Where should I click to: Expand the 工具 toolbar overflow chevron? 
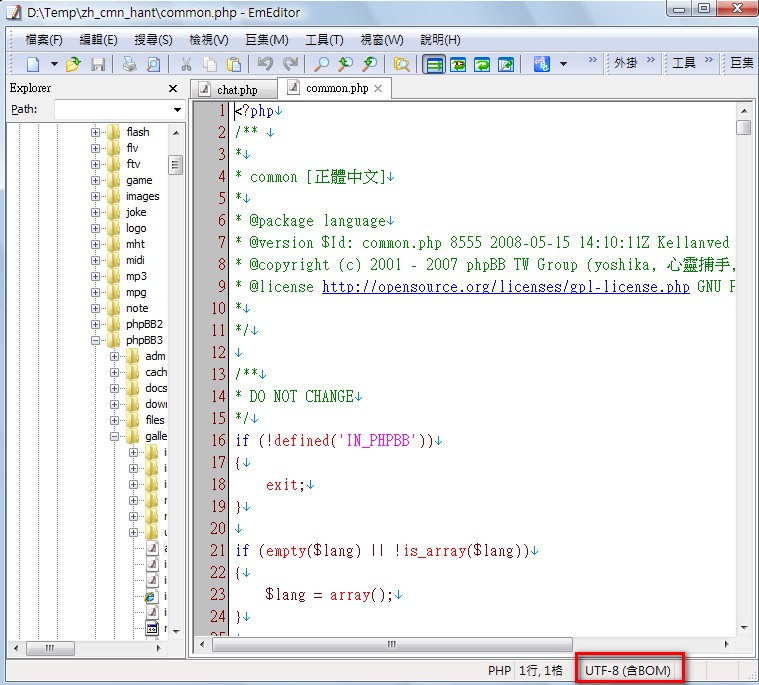(709, 60)
